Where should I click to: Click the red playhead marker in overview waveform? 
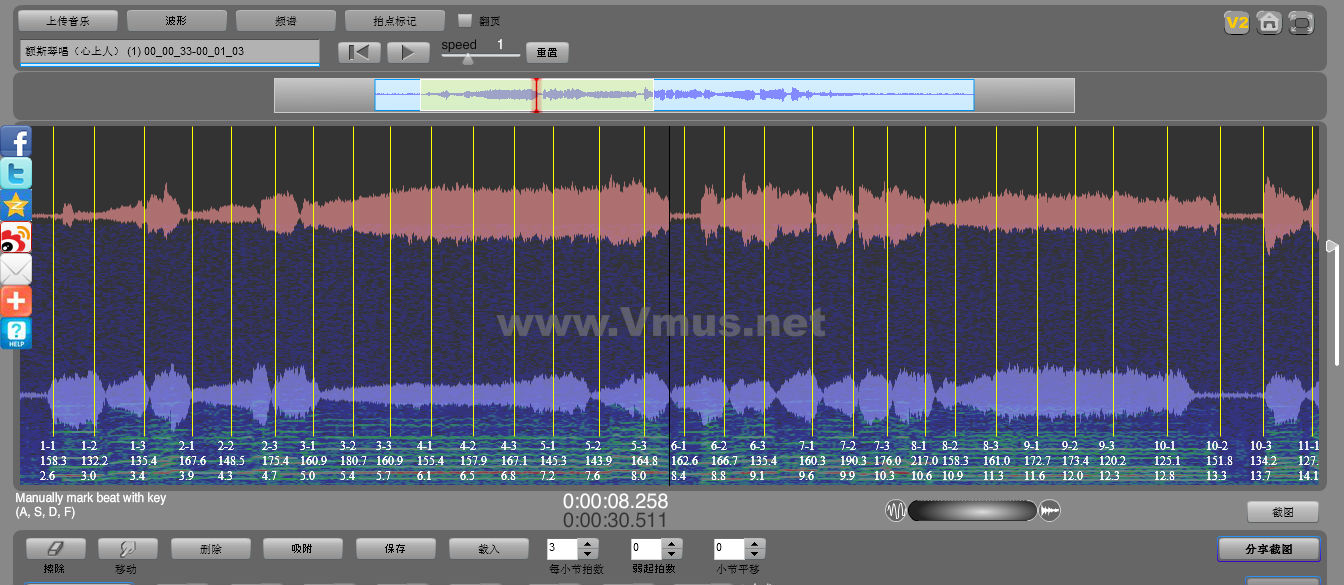point(536,95)
